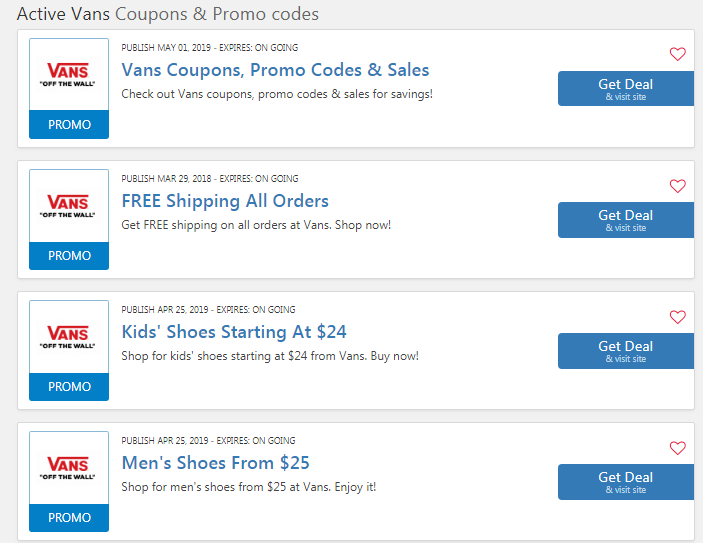The height and width of the screenshot is (543, 703).
Task: Get Deal for Vans Coupons, Promo Codes & Sales
Action: click(x=626, y=89)
